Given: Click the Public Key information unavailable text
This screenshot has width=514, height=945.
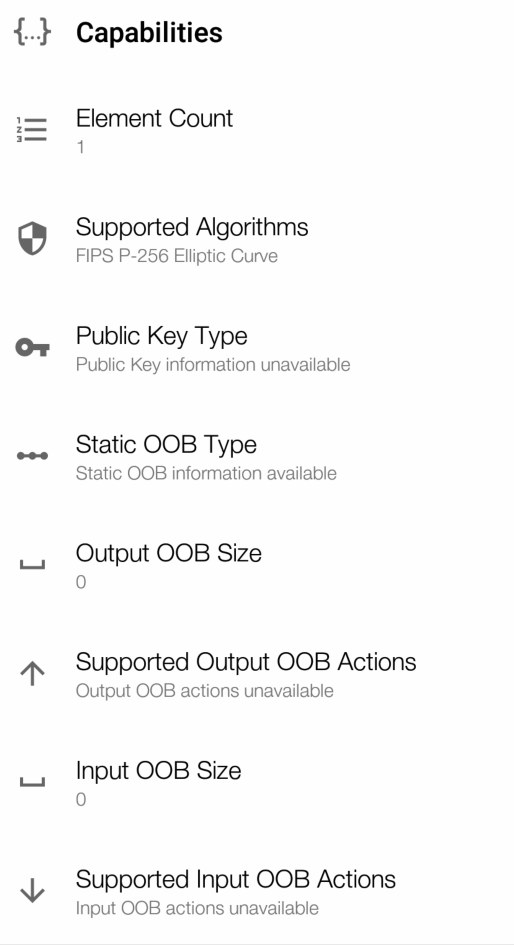Looking at the screenshot, I should pyautogui.click(x=213, y=365).
